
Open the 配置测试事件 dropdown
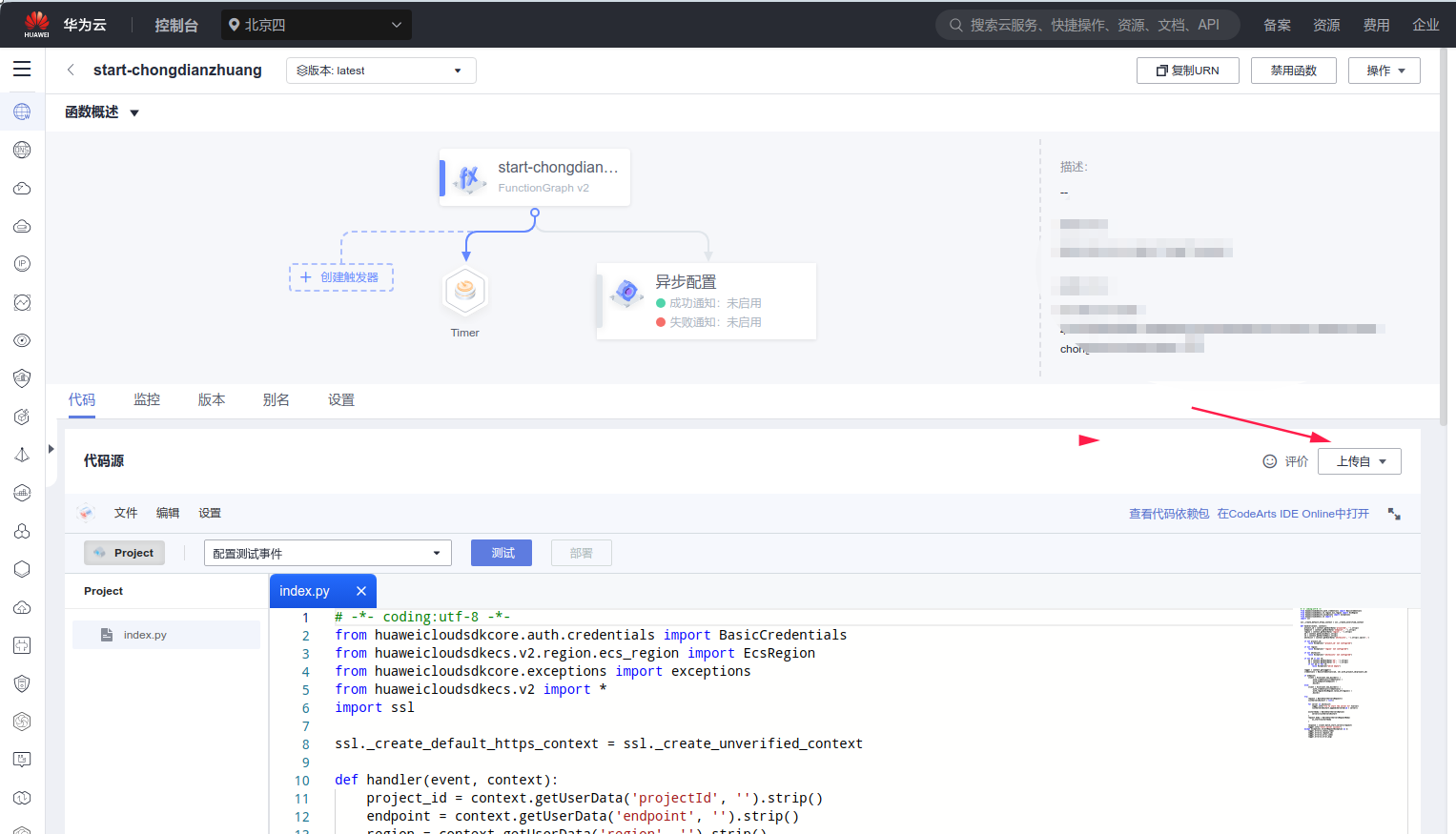pyautogui.click(x=328, y=553)
